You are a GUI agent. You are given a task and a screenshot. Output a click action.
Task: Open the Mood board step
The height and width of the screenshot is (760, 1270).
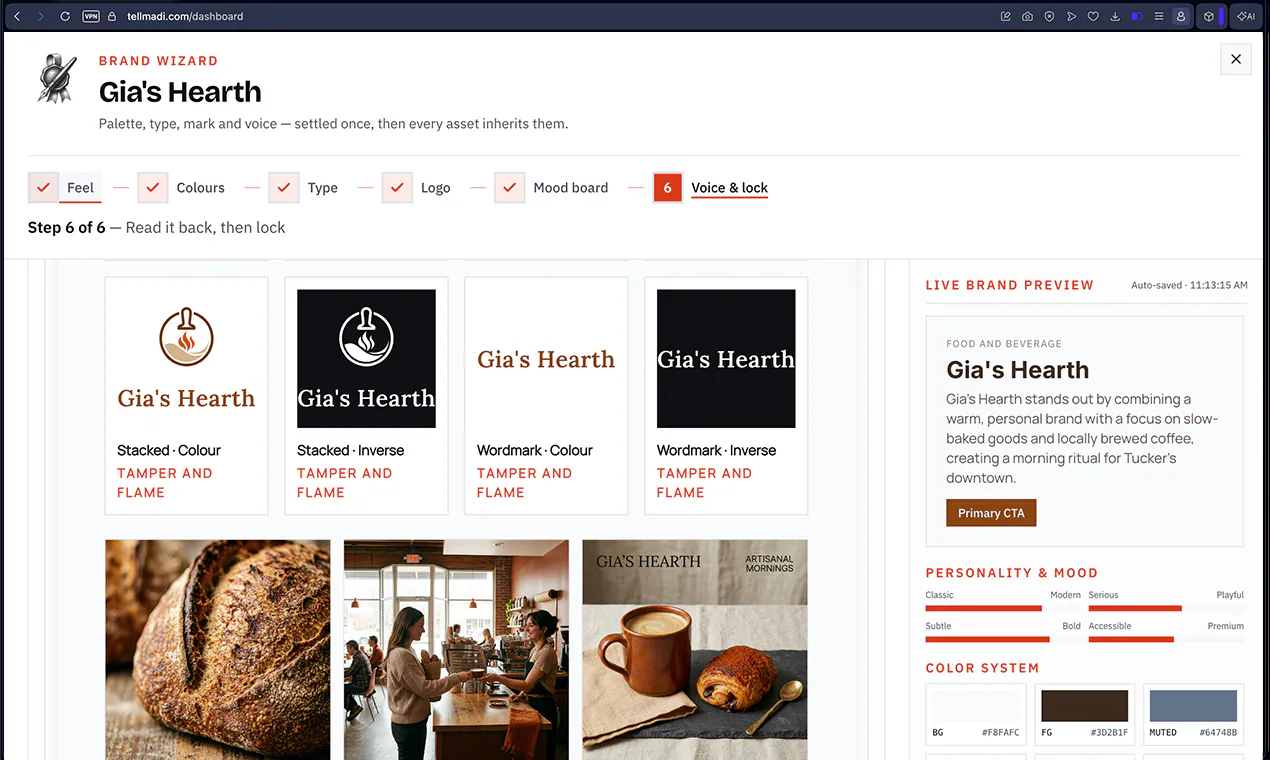pyautogui.click(x=552, y=187)
